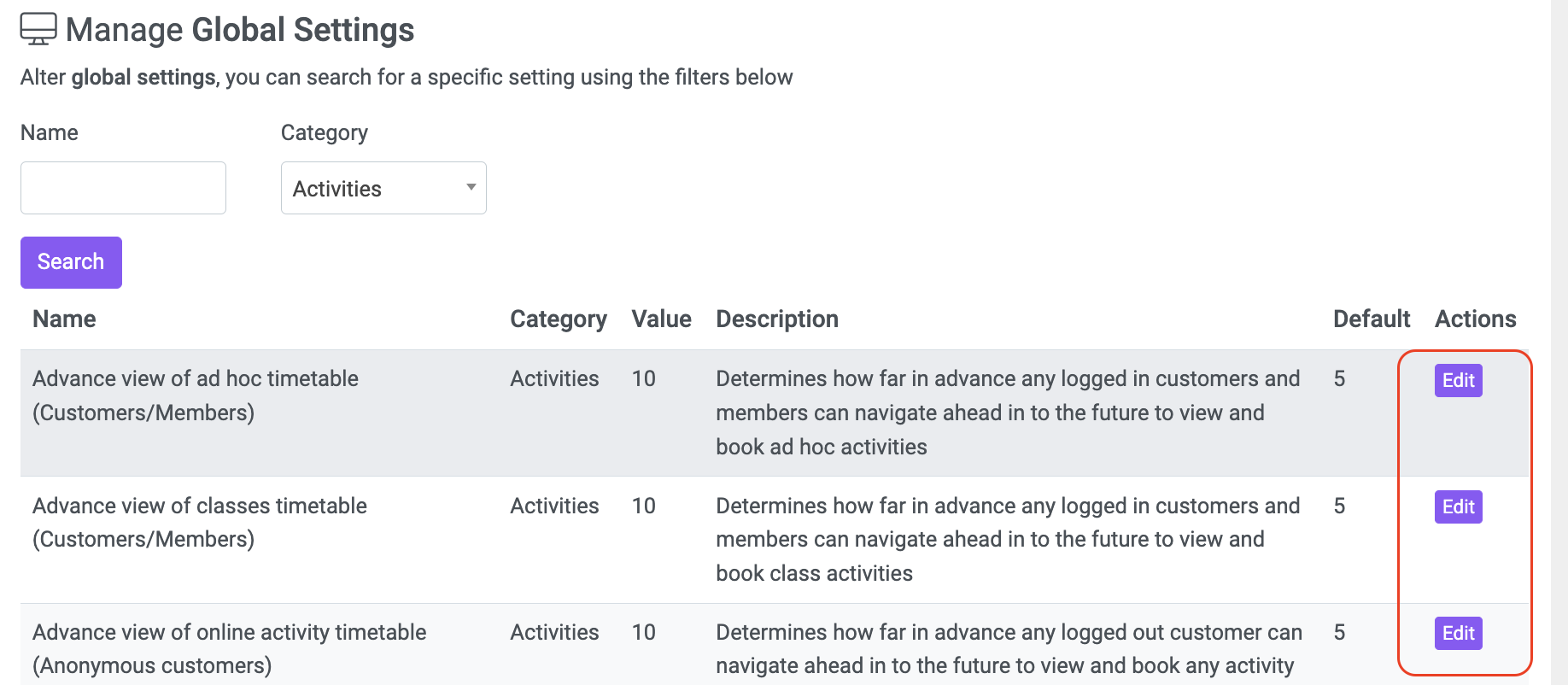Click the Category label above the dropdown
The width and height of the screenshot is (1568, 685).
click(325, 132)
